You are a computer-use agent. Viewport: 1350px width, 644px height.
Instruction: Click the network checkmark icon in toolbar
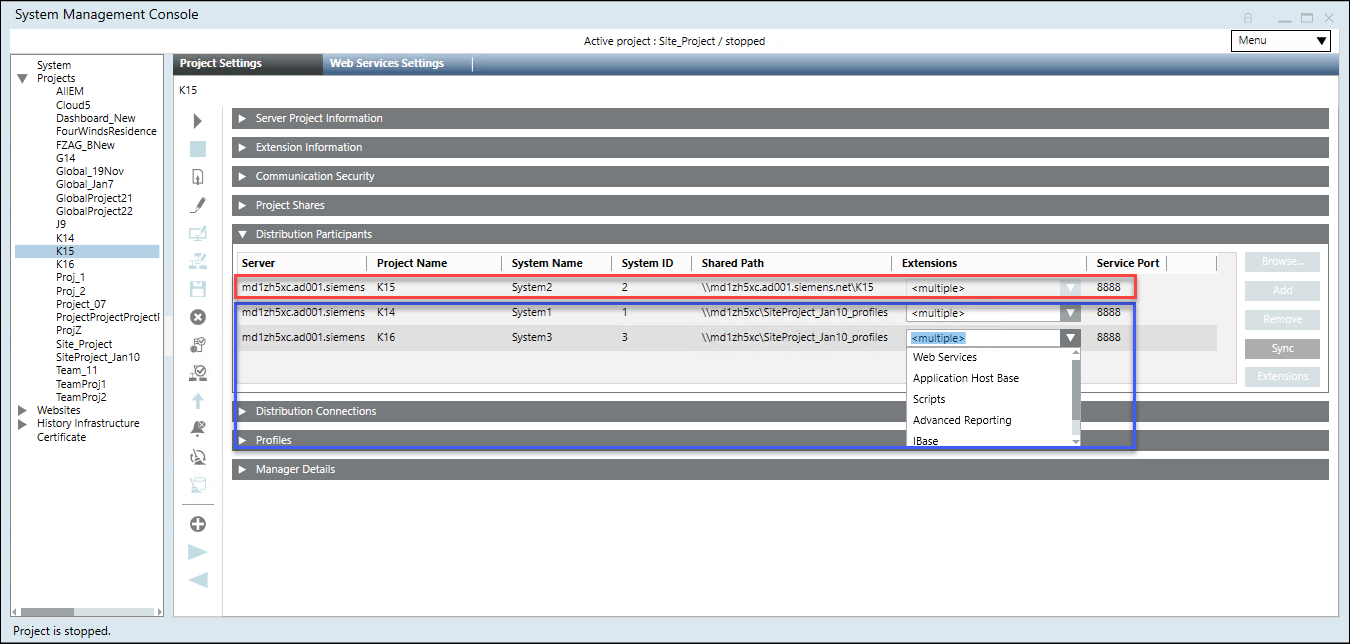(x=198, y=373)
